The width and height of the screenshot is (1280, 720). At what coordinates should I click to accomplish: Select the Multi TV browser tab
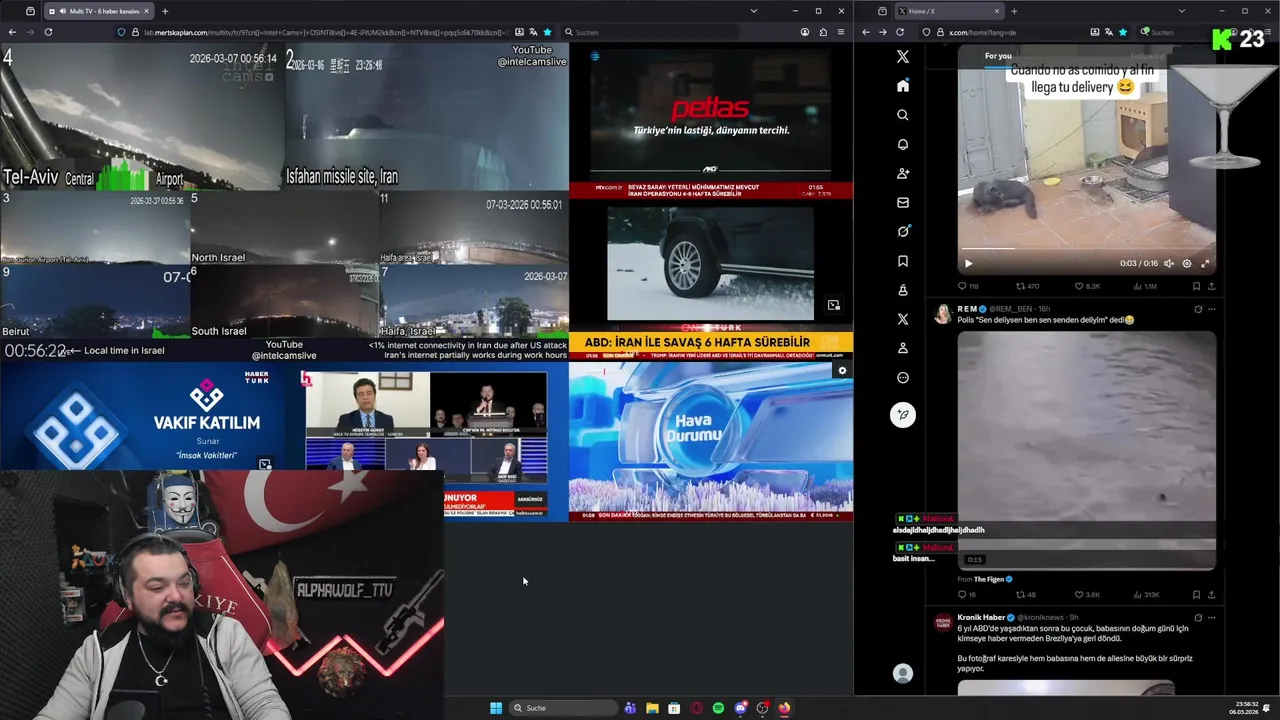pyautogui.click(x=100, y=11)
